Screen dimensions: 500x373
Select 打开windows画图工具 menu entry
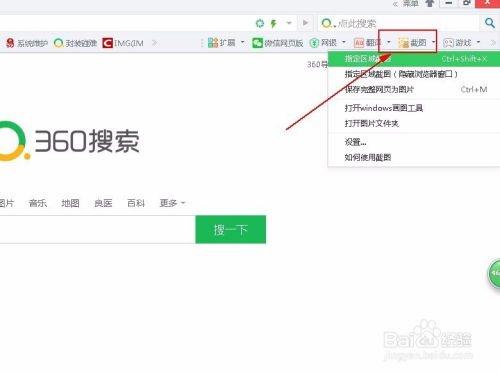(x=414, y=108)
